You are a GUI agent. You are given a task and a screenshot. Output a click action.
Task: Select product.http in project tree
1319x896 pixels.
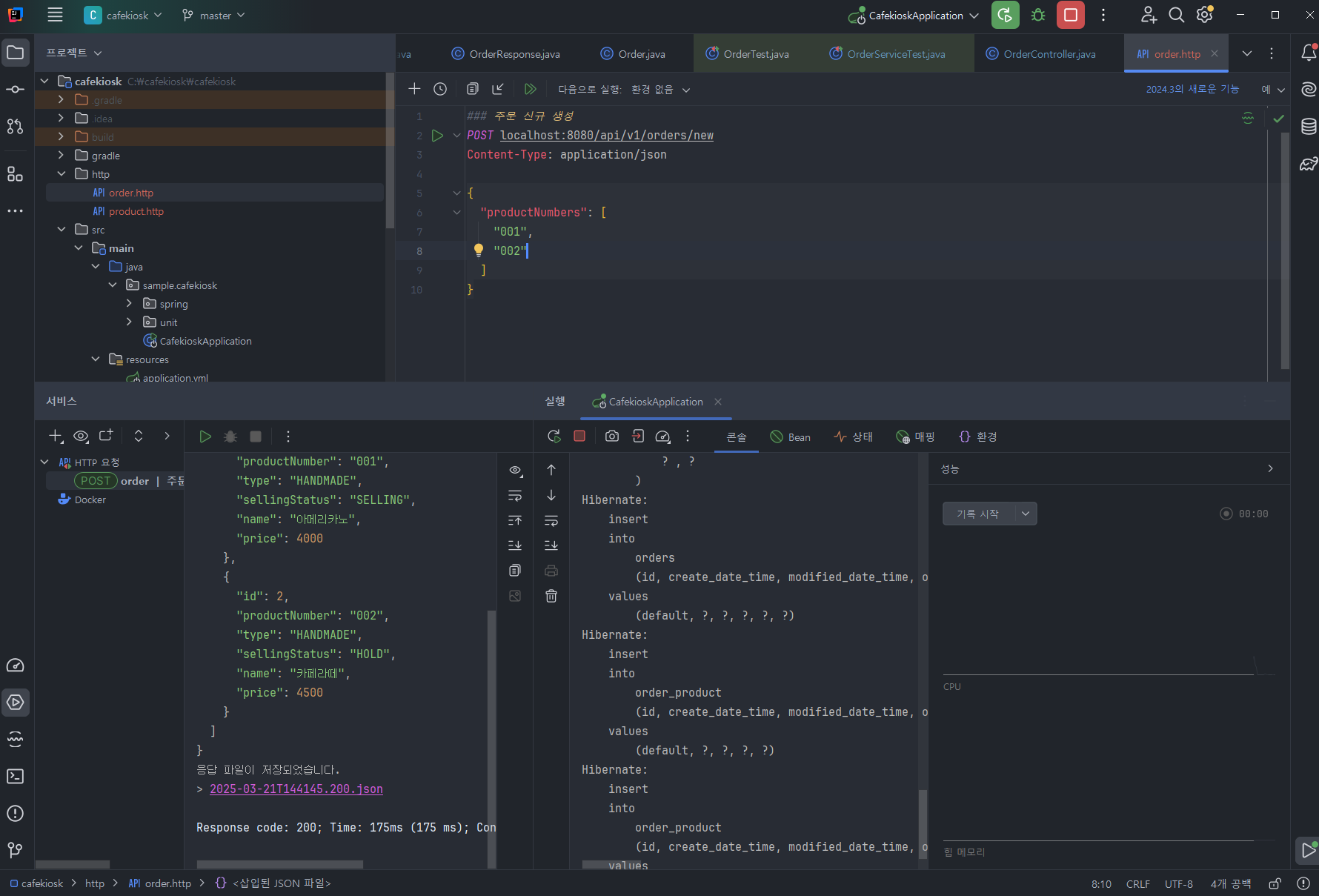136,211
